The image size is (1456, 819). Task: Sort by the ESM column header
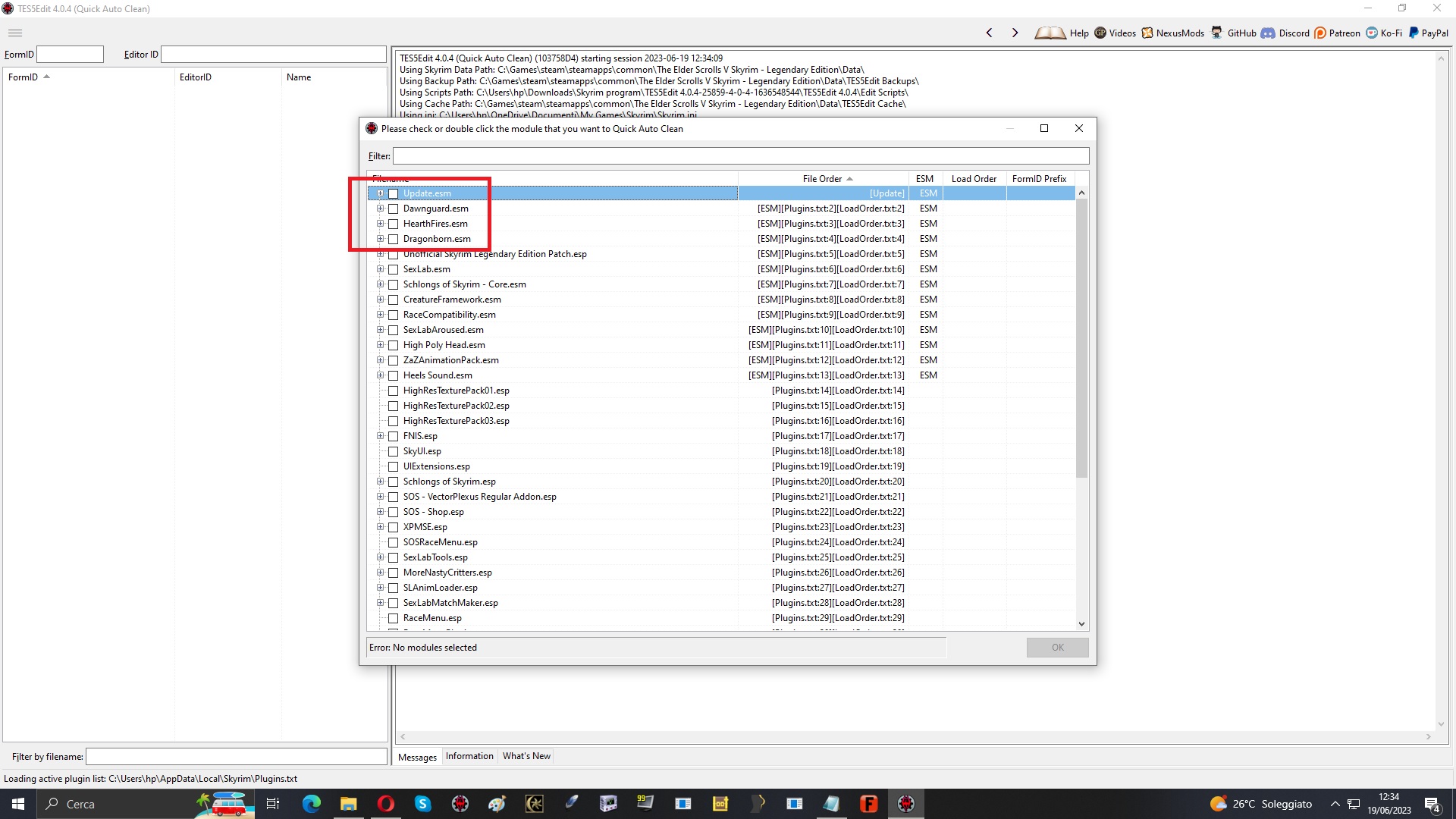click(925, 179)
